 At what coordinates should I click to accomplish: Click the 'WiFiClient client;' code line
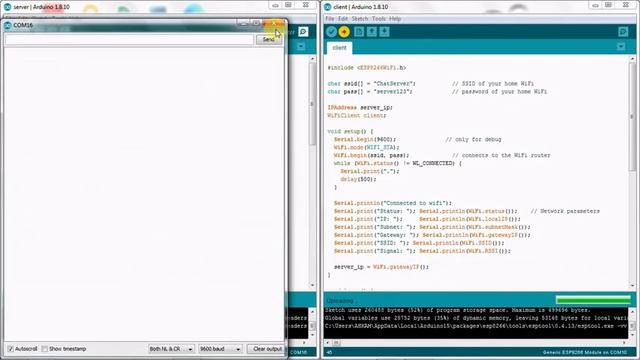pyautogui.click(x=357, y=116)
